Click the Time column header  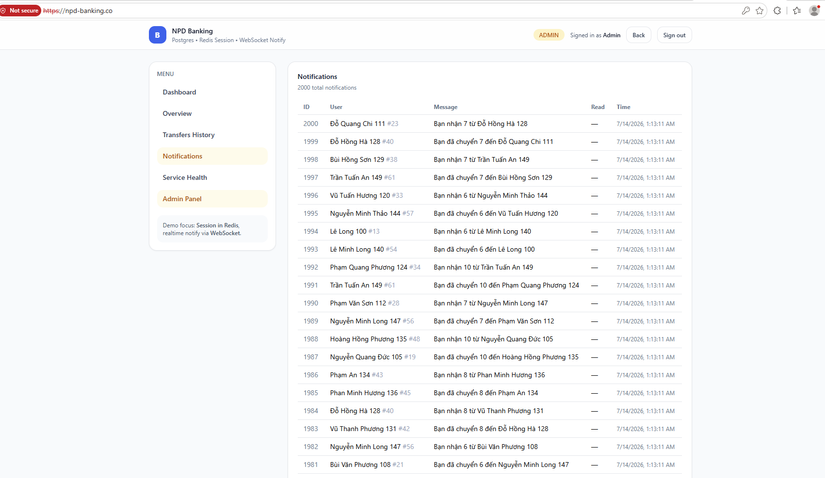623,107
